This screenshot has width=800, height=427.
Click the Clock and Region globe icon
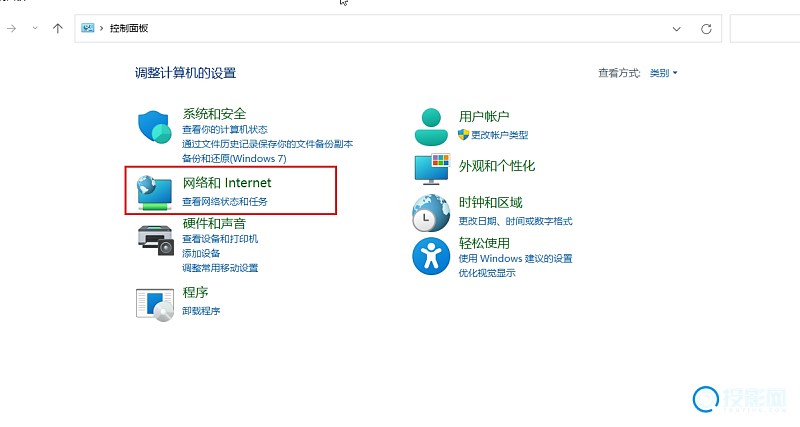point(433,212)
